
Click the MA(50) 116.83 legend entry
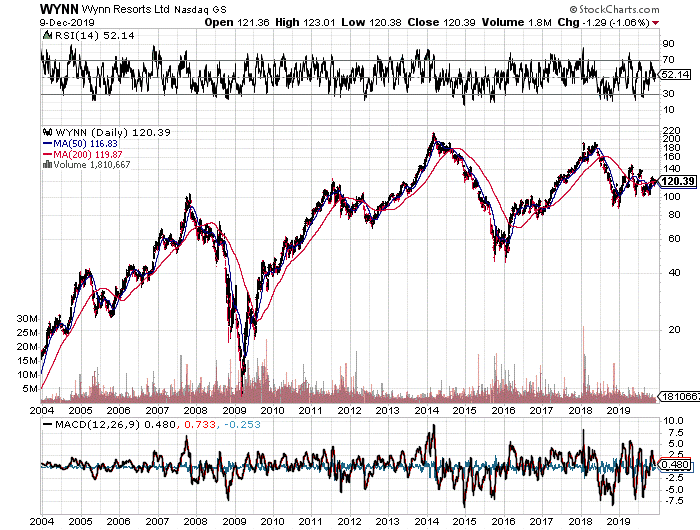pos(80,143)
